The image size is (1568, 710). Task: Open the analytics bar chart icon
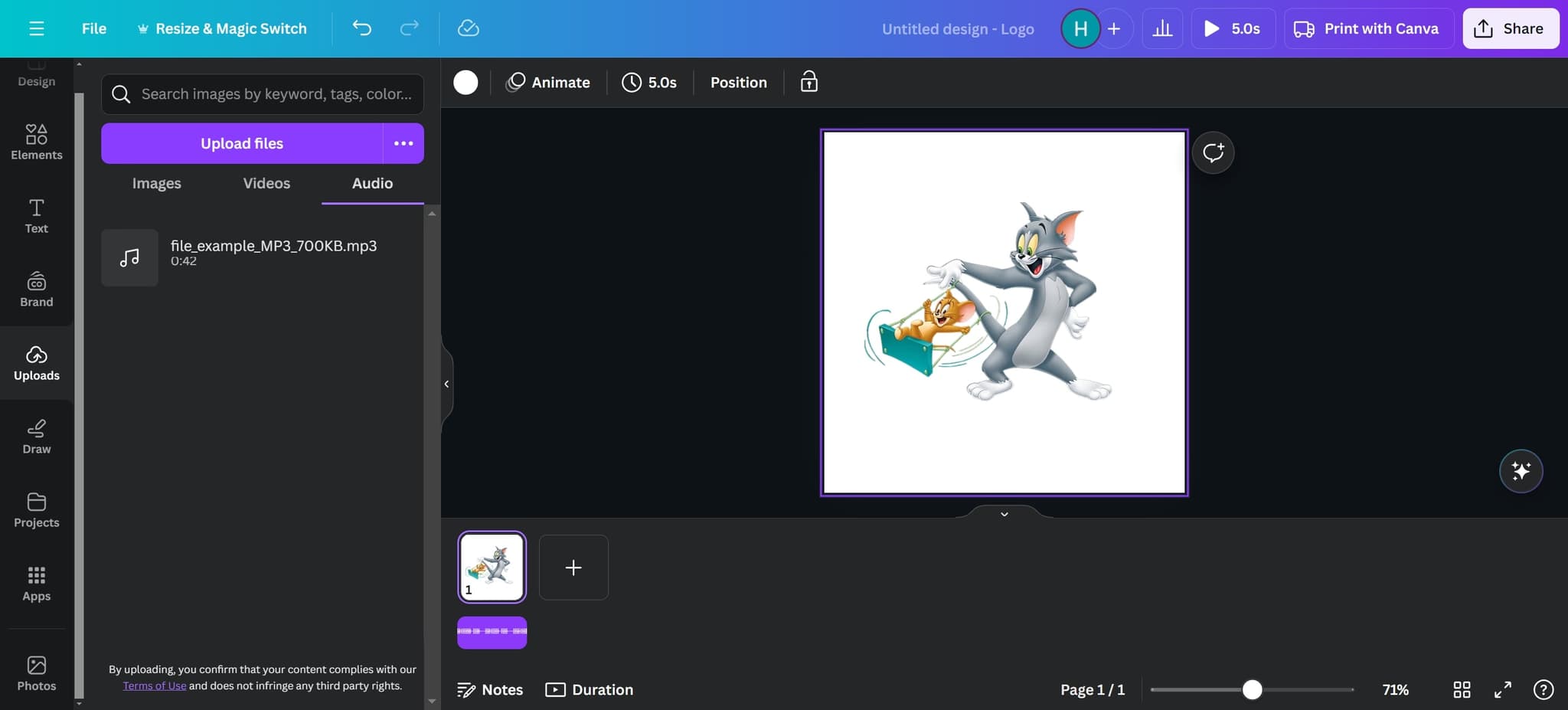(1162, 28)
